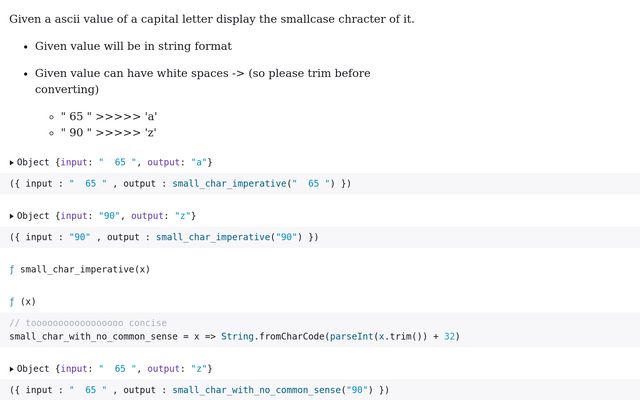This screenshot has height=400, width=640.
Task: Expand the first Object with output "a"
Action: click(12, 162)
